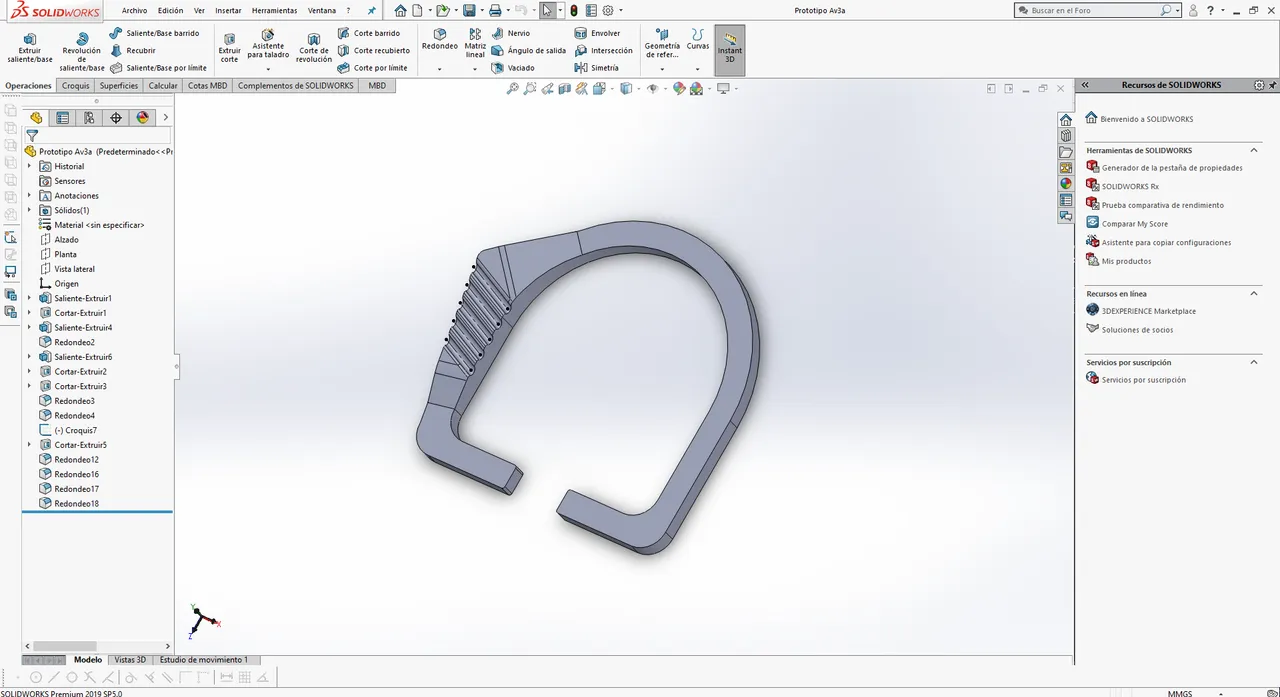Viewport: 1280px width, 697px height.
Task: Open Geometría de referencia tool
Action: 662,44
